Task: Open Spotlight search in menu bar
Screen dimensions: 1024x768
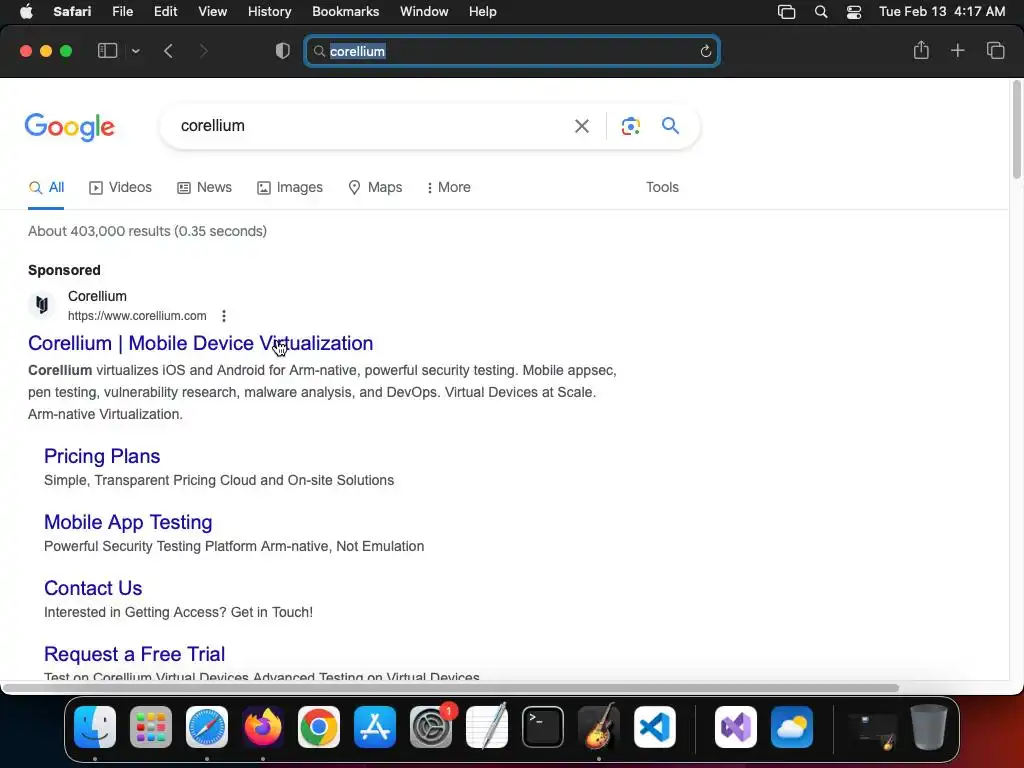Action: point(821,12)
